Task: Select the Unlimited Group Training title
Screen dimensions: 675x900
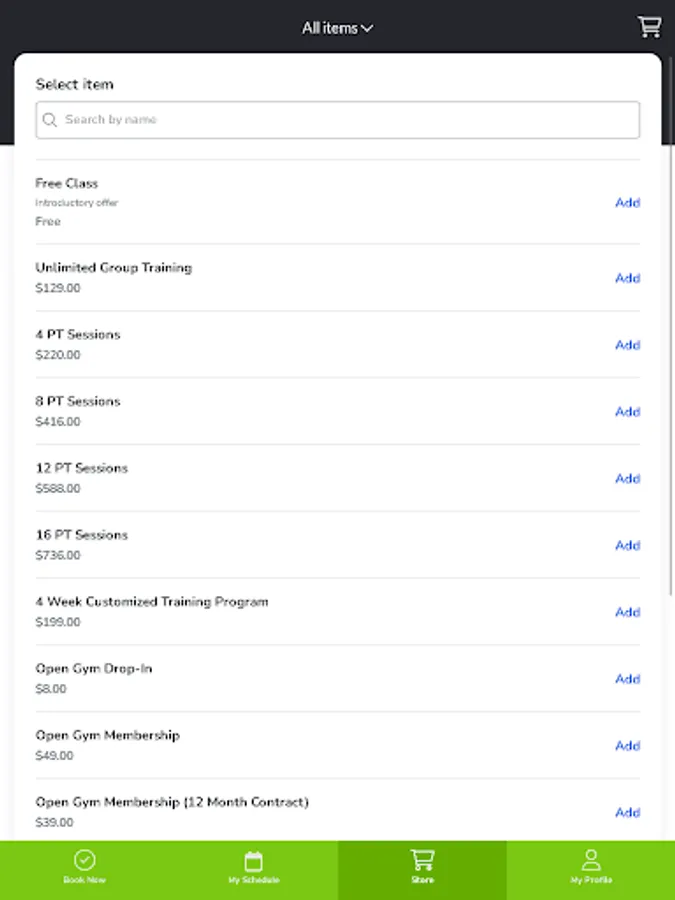Action: click(x=114, y=268)
